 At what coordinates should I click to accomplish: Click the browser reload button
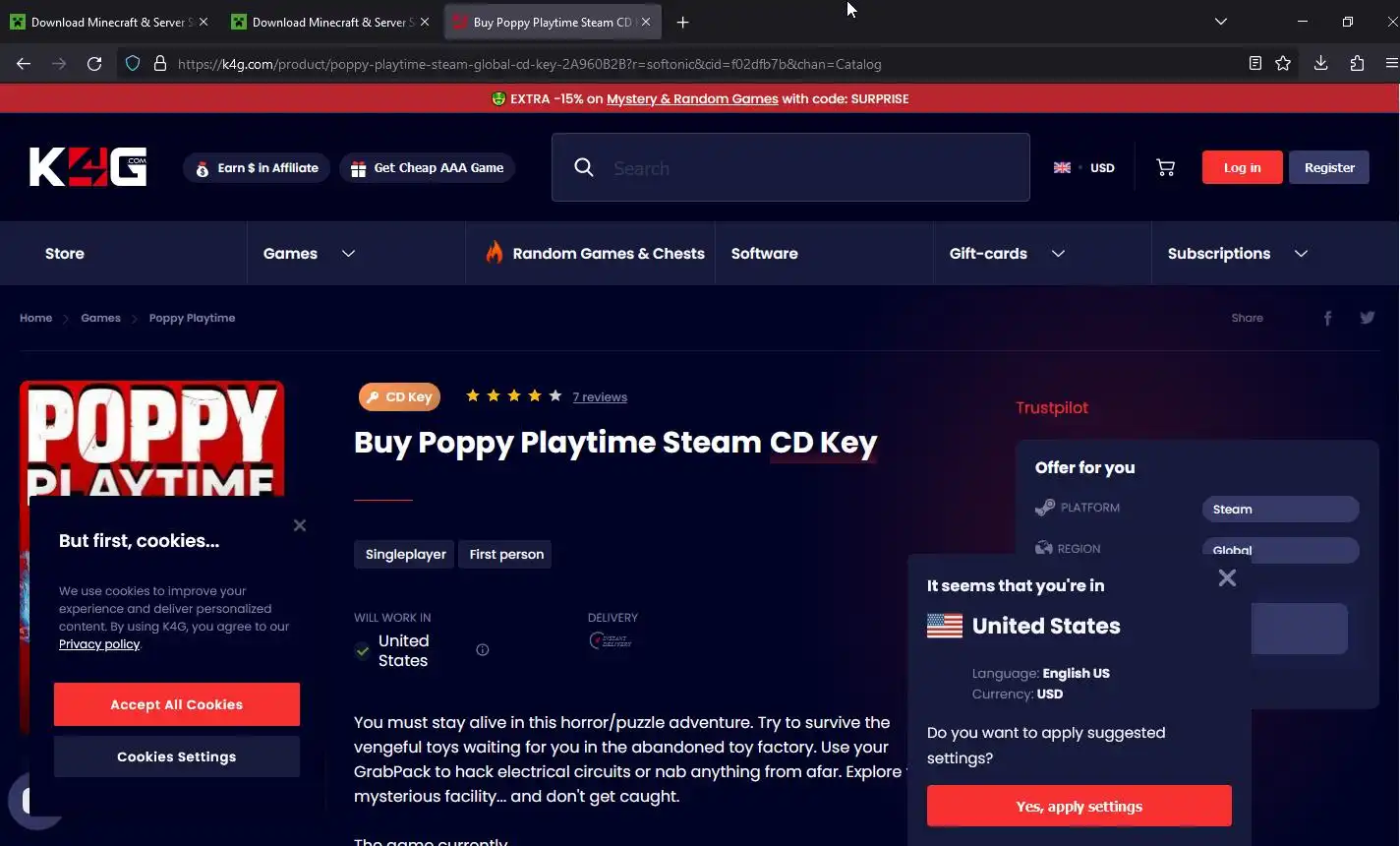point(94,64)
